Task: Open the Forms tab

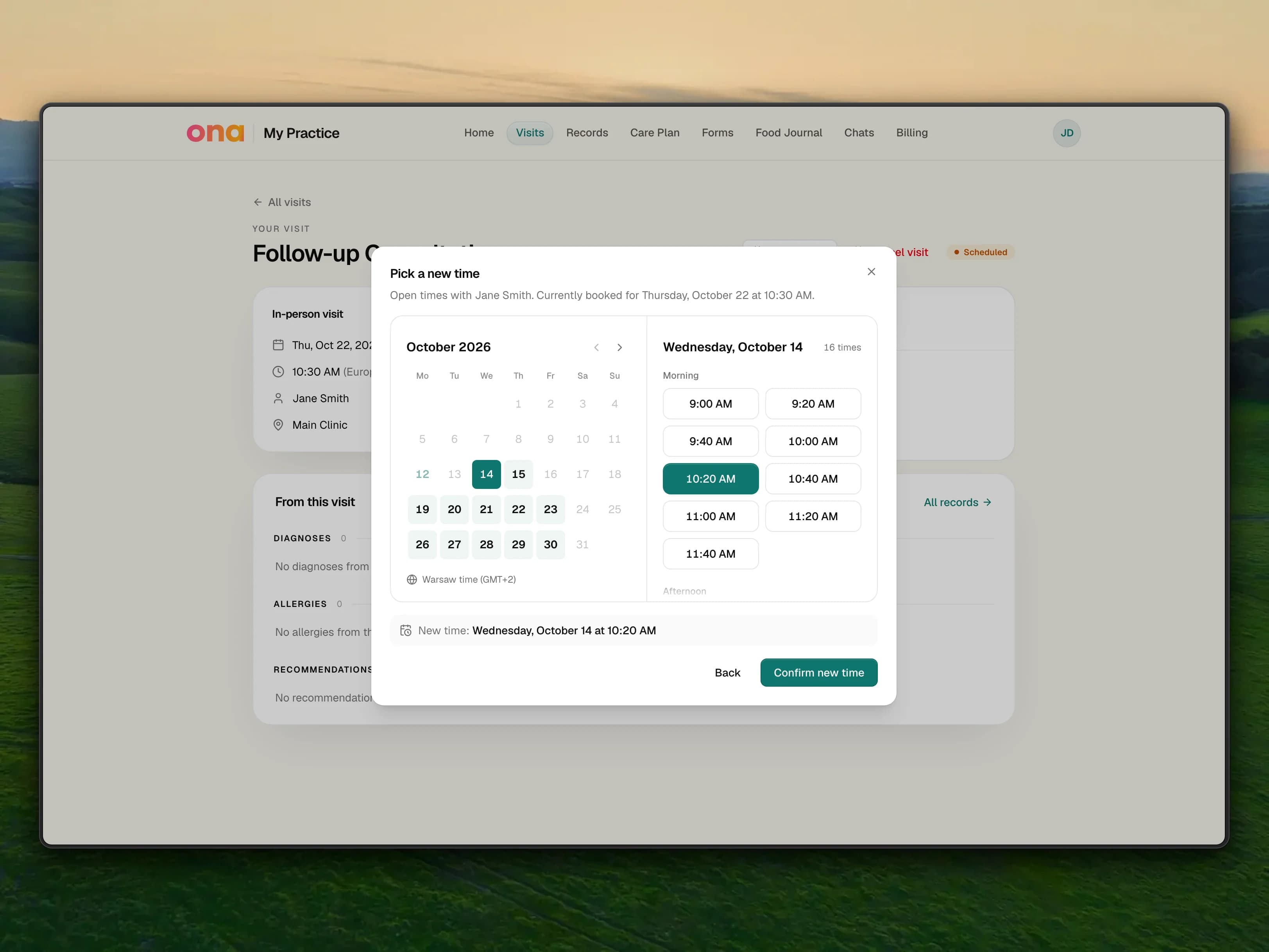Action: coord(717,133)
